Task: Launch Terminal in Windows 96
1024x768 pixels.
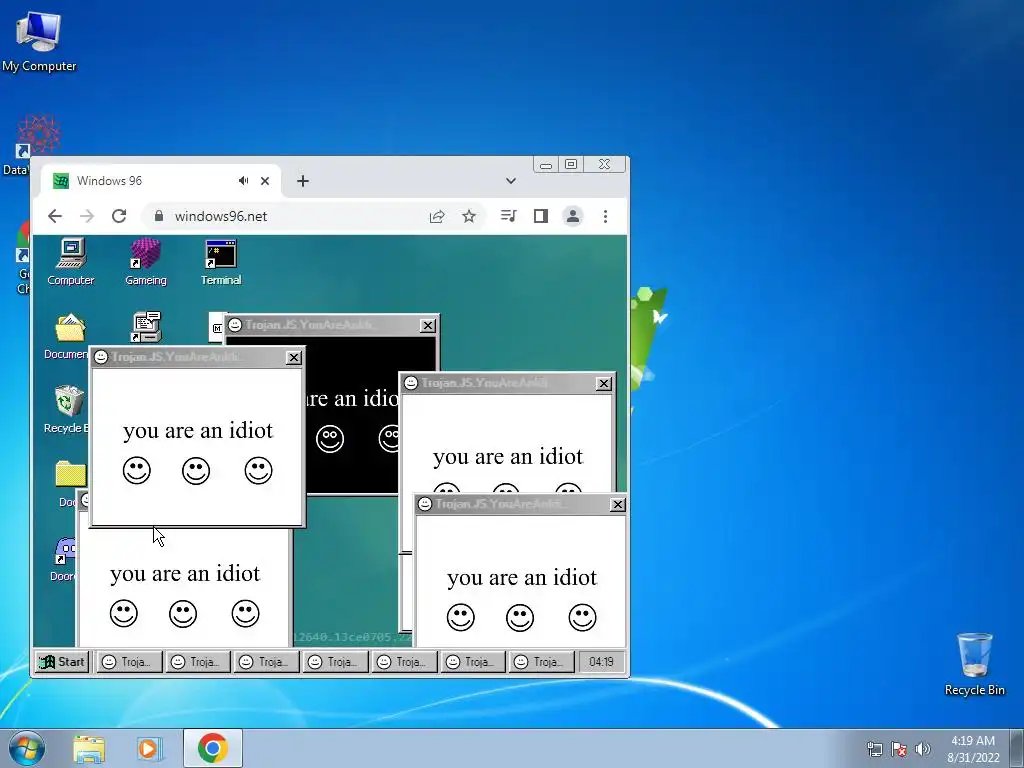Action: (221, 263)
